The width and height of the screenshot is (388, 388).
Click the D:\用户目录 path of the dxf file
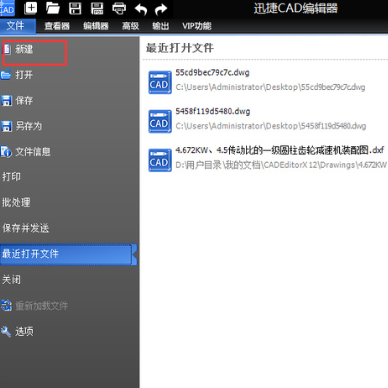click(x=281, y=165)
